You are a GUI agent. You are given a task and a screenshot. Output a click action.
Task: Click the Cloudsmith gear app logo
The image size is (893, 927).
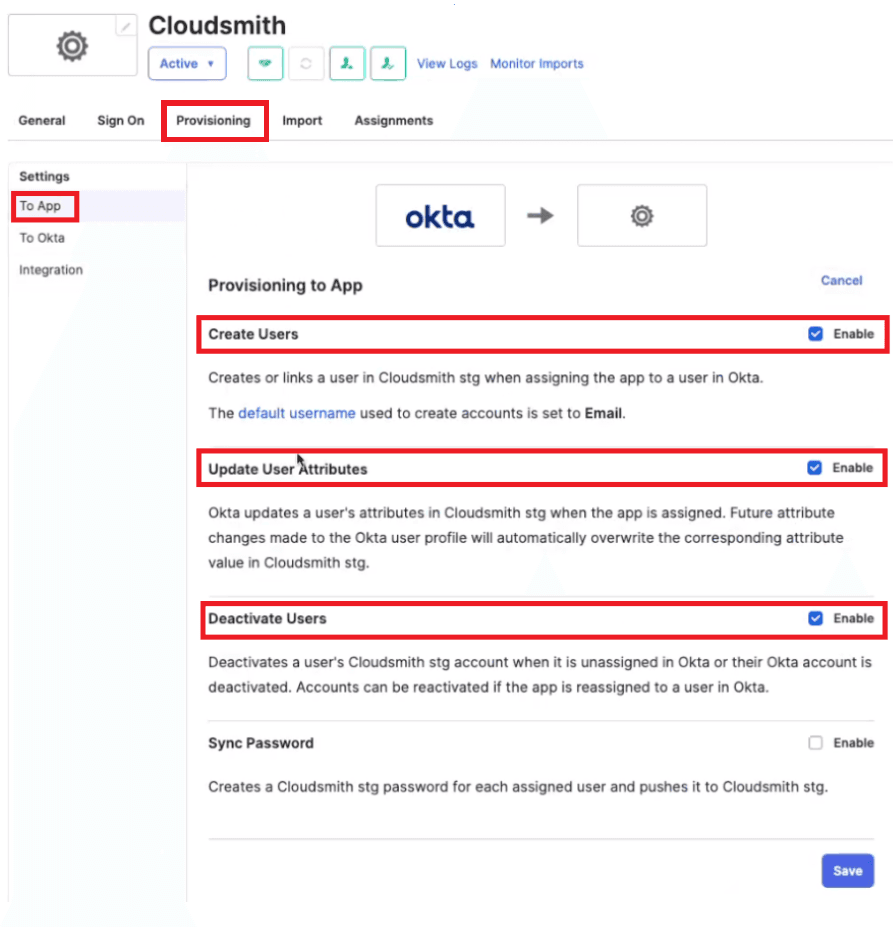click(72, 46)
